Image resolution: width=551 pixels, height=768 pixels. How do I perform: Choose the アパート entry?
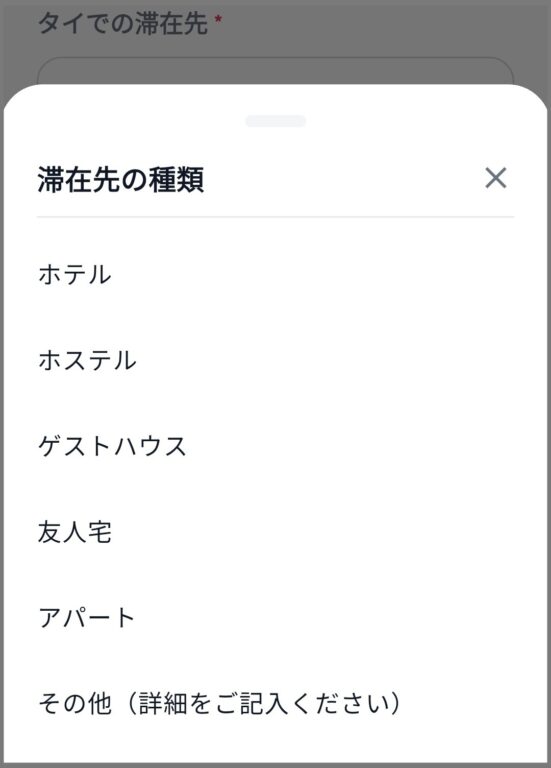[x=275, y=618]
